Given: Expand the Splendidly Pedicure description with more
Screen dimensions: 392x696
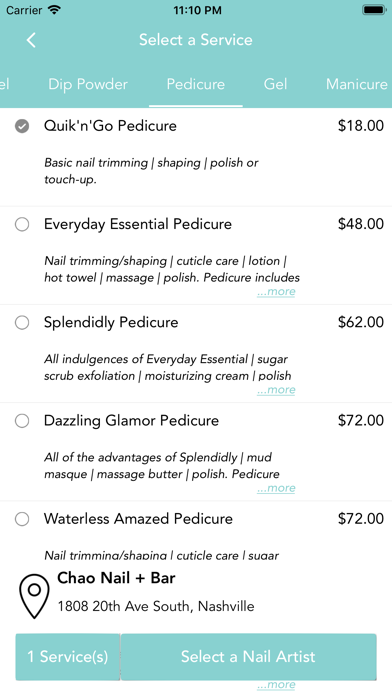Looking at the screenshot, I should (276, 390).
